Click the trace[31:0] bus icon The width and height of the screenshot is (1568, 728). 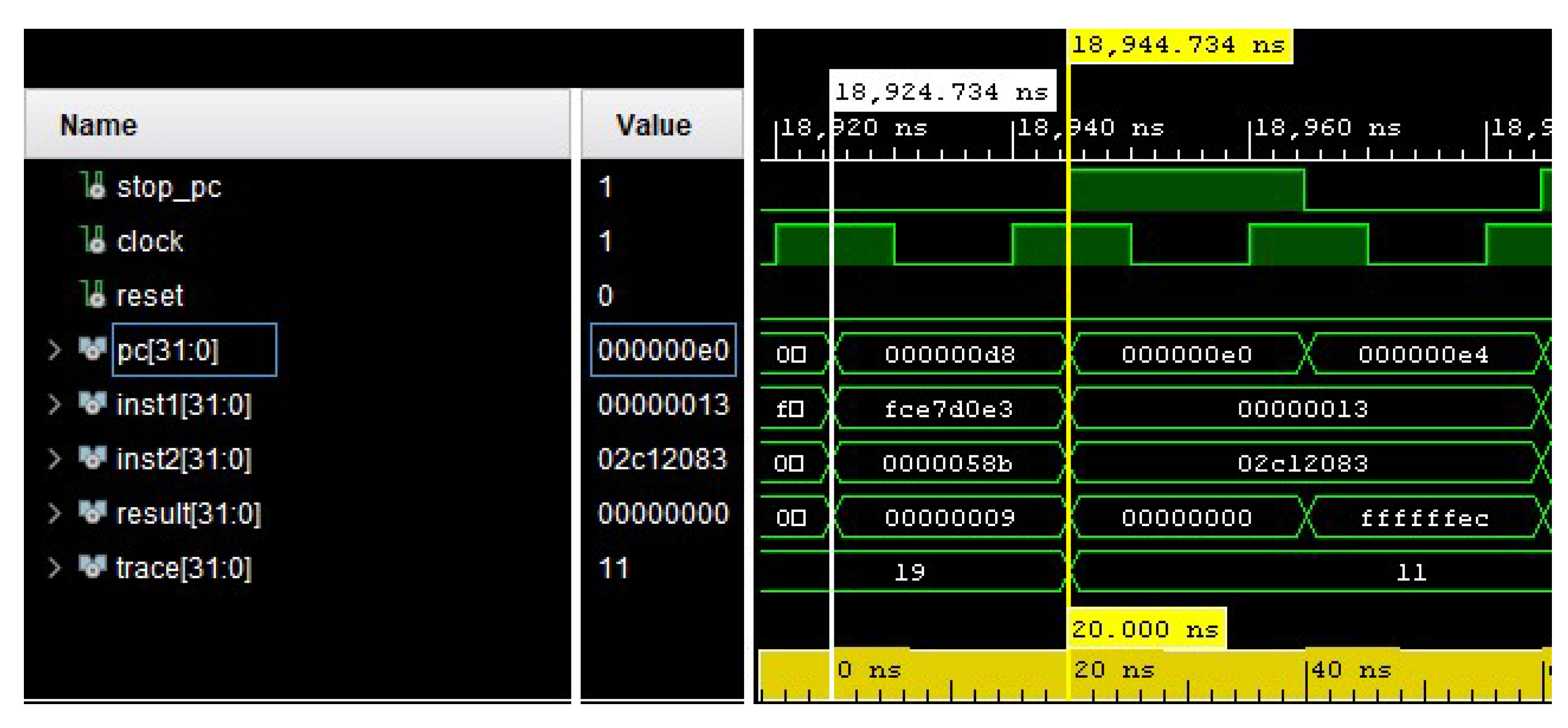click(93, 567)
